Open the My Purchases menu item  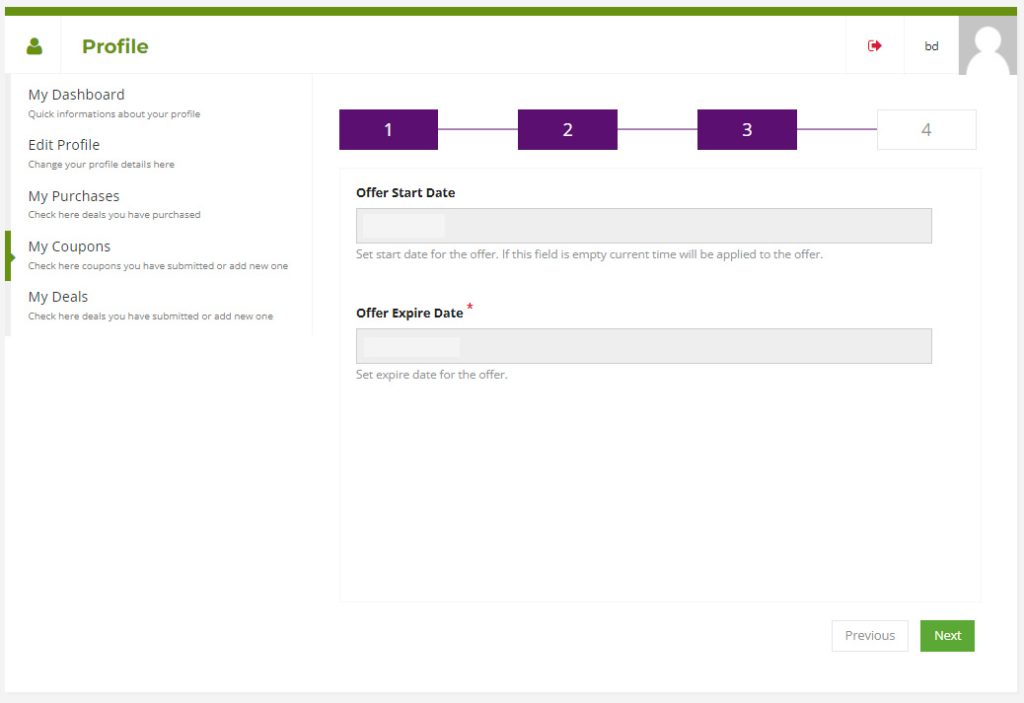pyautogui.click(x=74, y=196)
